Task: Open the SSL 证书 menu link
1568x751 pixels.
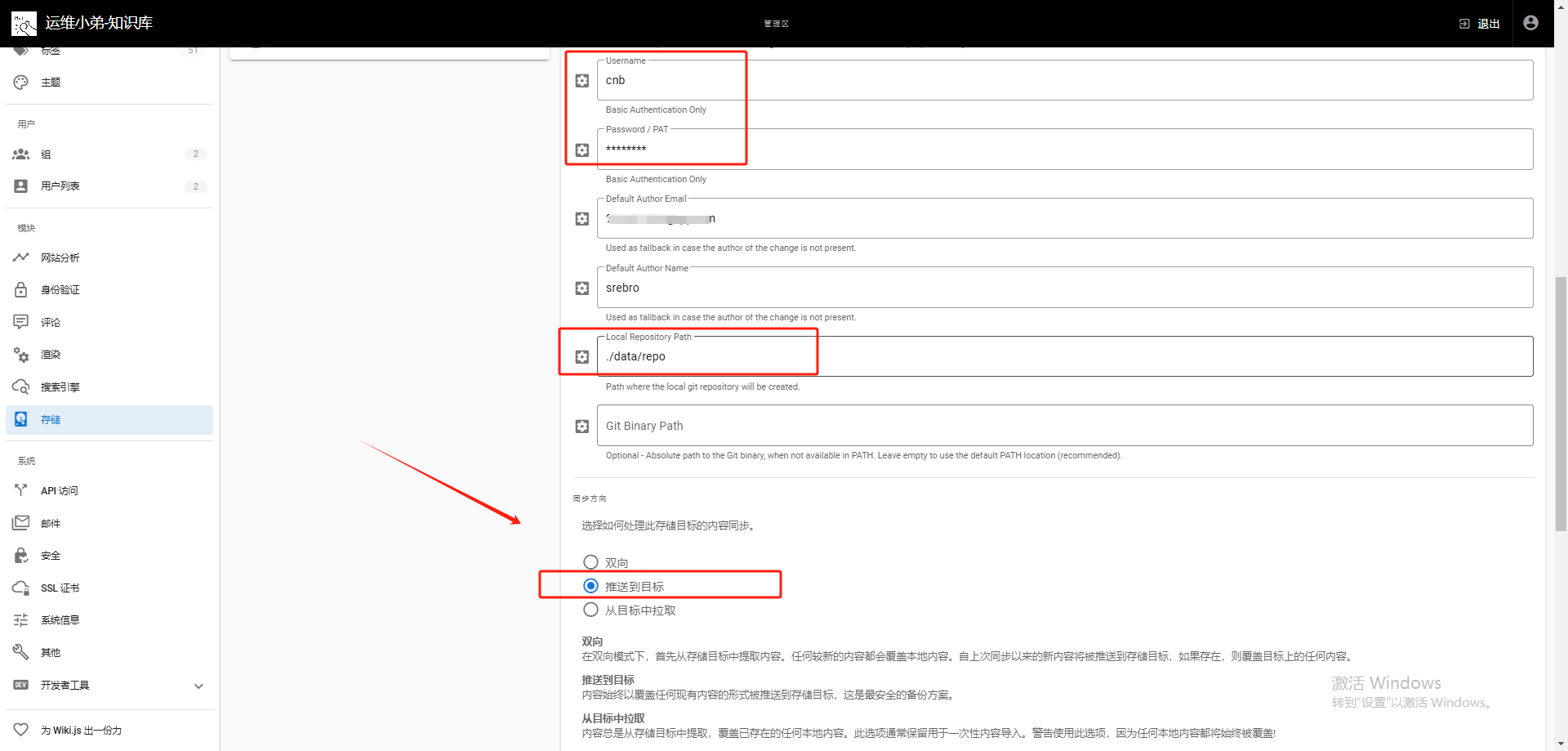Action: pyautogui.click(x=109, y=588)
